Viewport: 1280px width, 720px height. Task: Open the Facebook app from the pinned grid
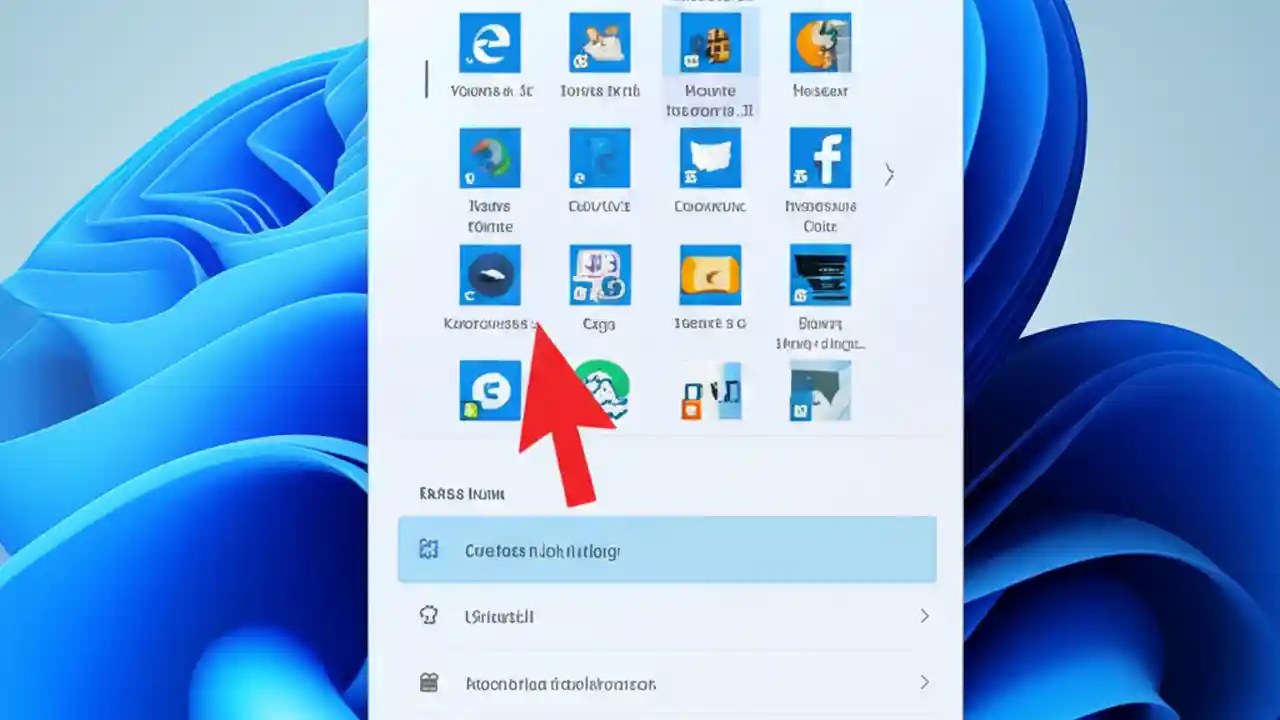tap(820, 158)
